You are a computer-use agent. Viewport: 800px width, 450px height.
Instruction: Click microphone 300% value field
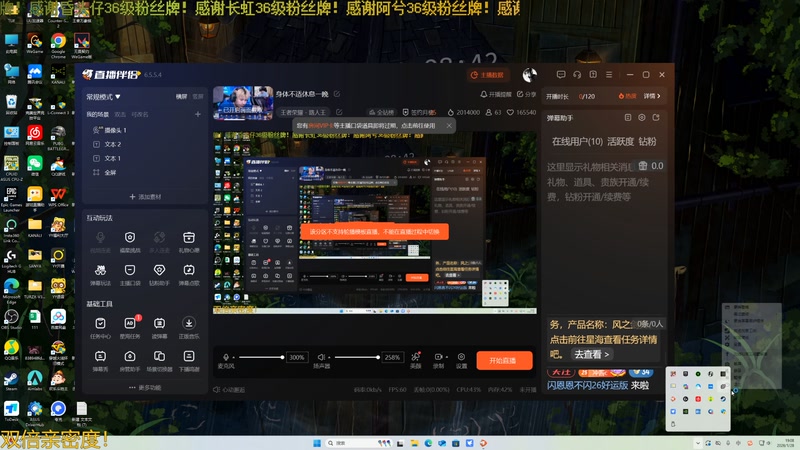297,357
